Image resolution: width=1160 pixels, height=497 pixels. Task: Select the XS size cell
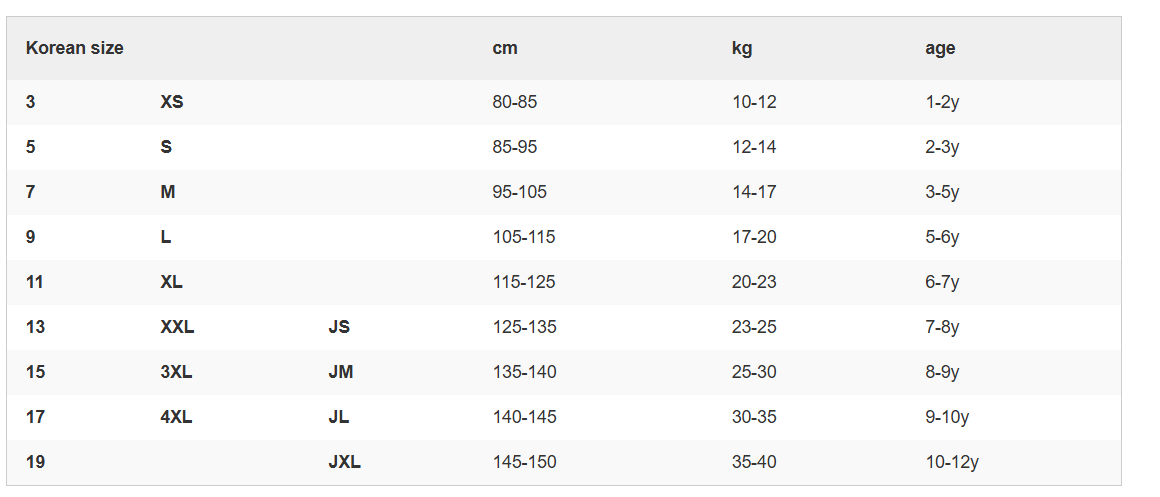point(172,102)
